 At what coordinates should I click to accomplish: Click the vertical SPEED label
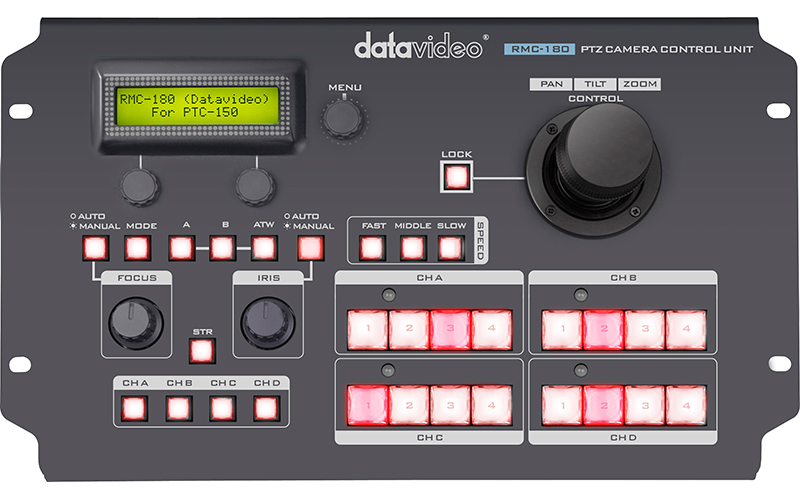pos(480,240)
